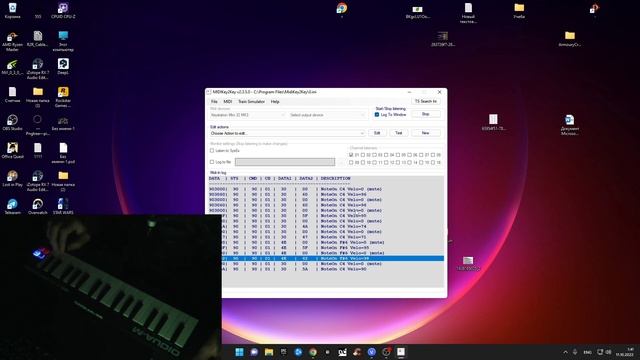Show hidden tray icons chevron

tap(565, 352)
